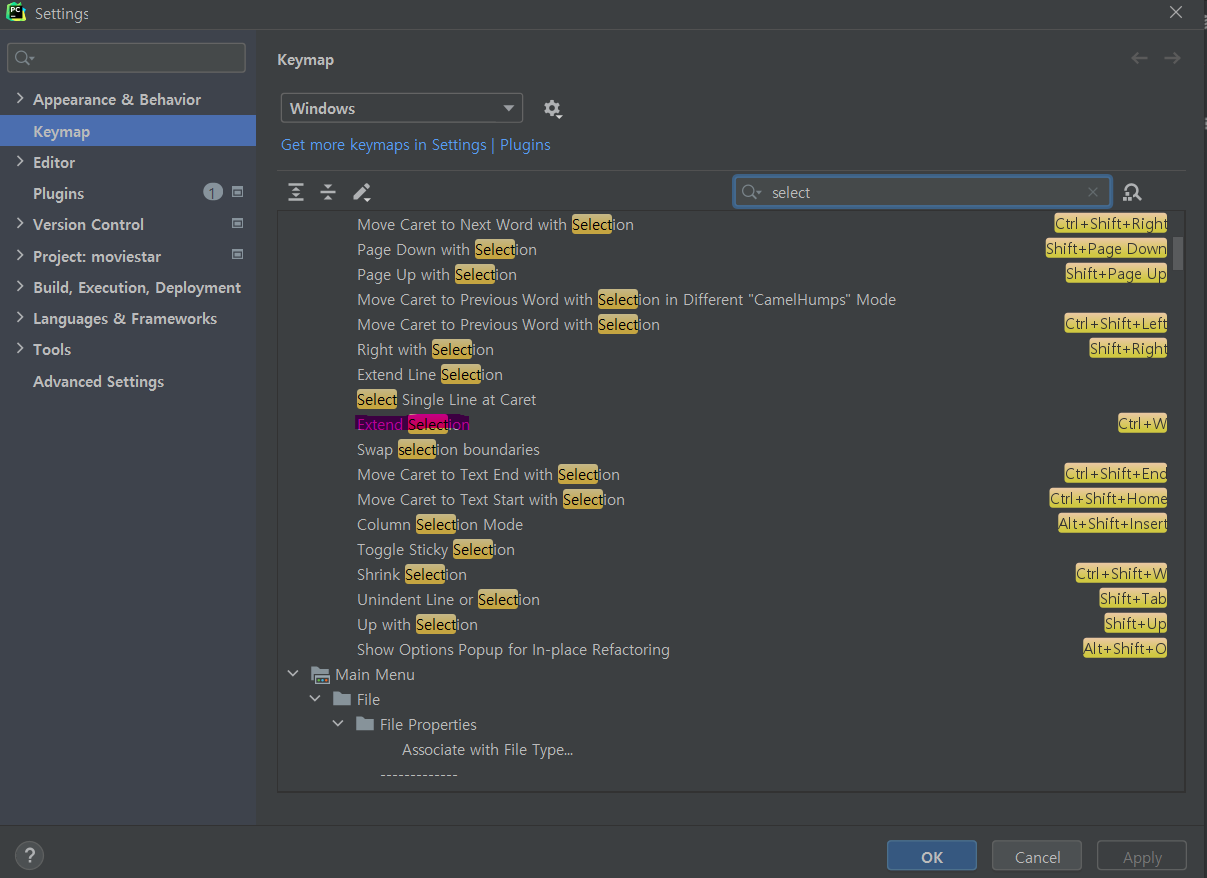Expand Languages & Frameworks section
Screen dimensions: 1207x878
20,318
